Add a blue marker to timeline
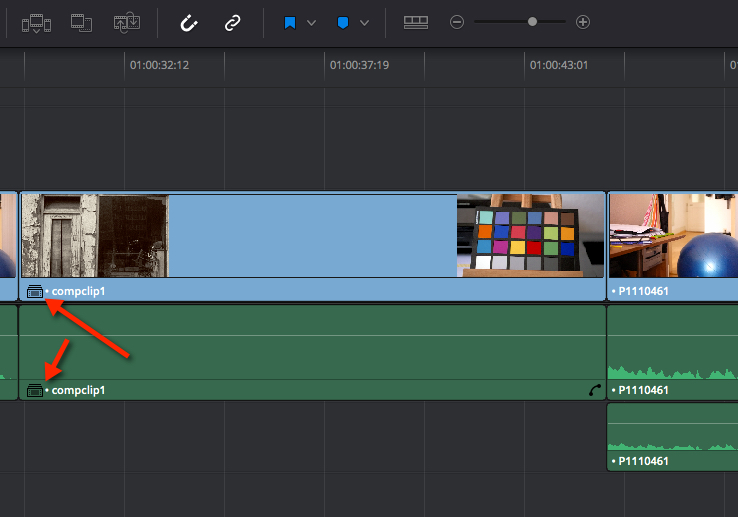Screen dimensions: 738x517 click(x=343, y=22)
